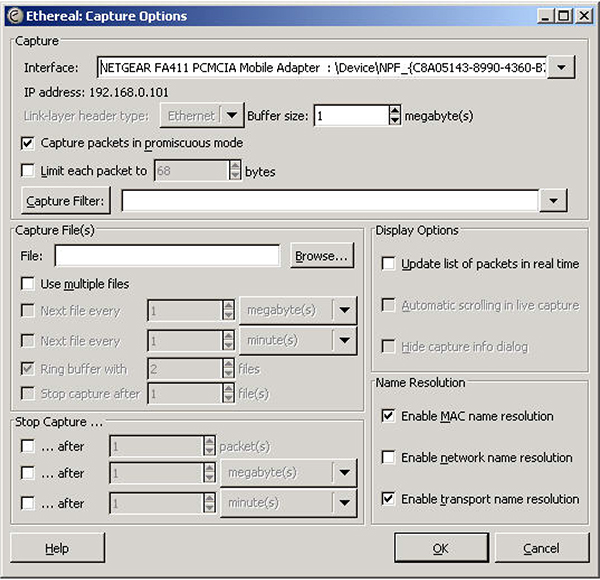Click the IP address 192.168.0.101 text
Image resolution: width=600 pixels, height=580 pixels.
click(96, 92)
